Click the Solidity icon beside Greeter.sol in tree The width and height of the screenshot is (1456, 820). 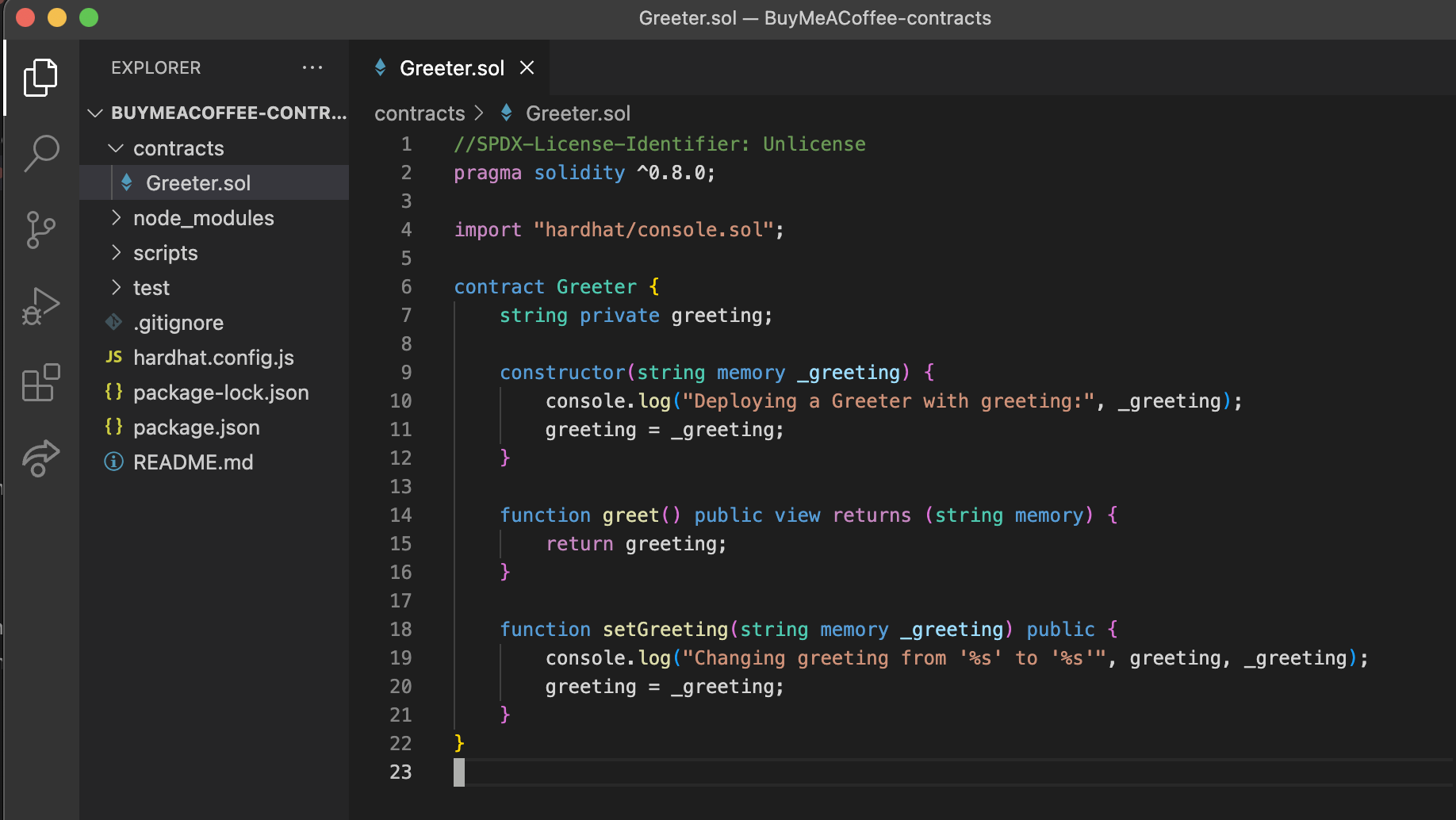coord(126,183)
